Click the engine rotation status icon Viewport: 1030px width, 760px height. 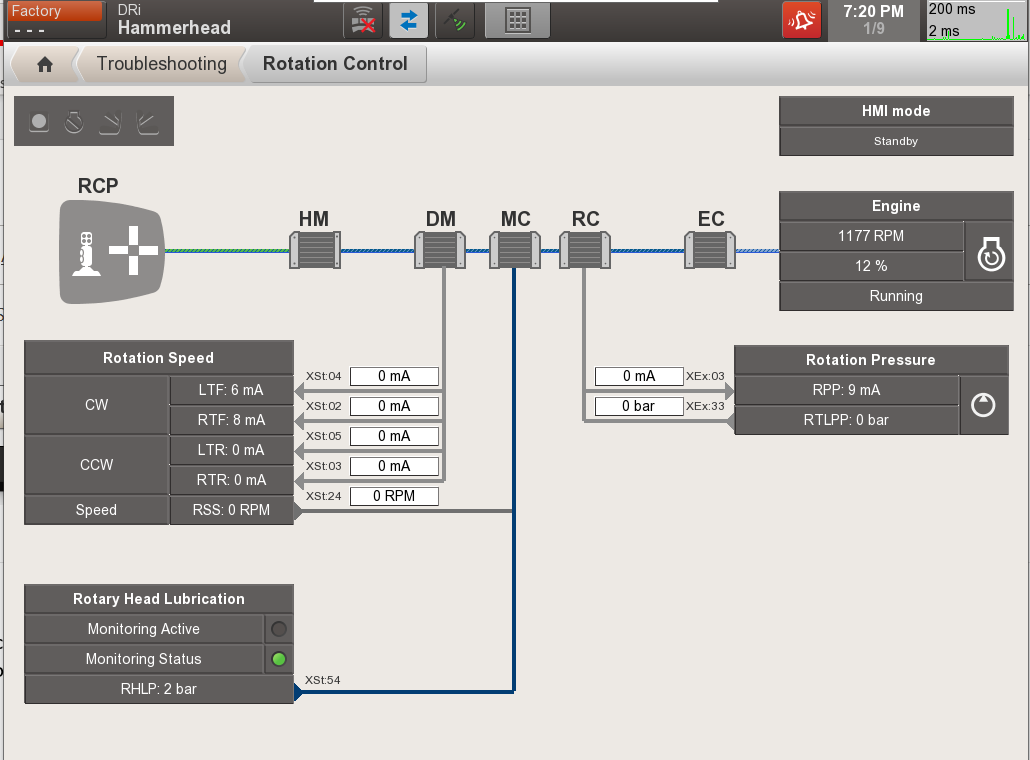989,255
